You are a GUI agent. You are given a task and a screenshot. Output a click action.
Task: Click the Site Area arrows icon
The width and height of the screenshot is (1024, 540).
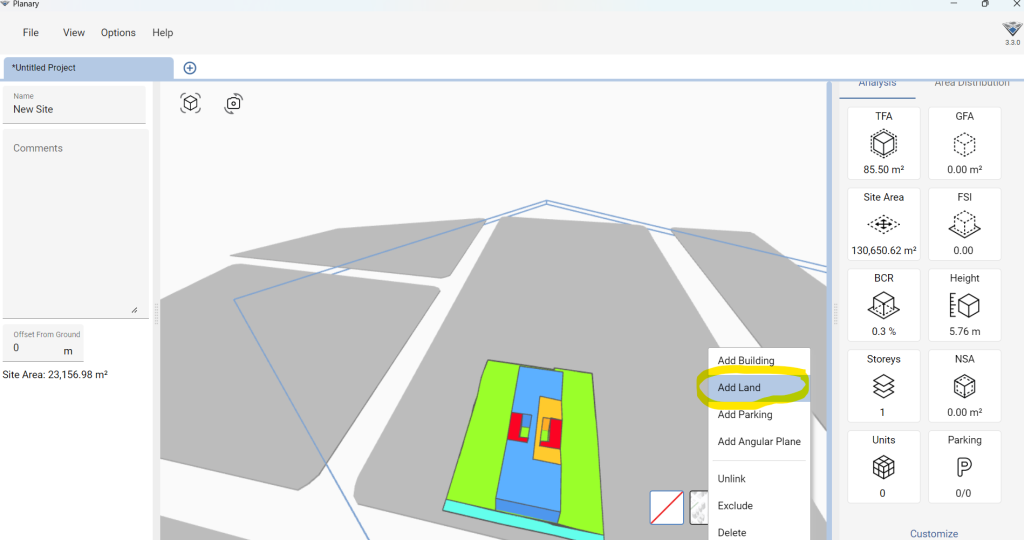click(x=884, y=225)
